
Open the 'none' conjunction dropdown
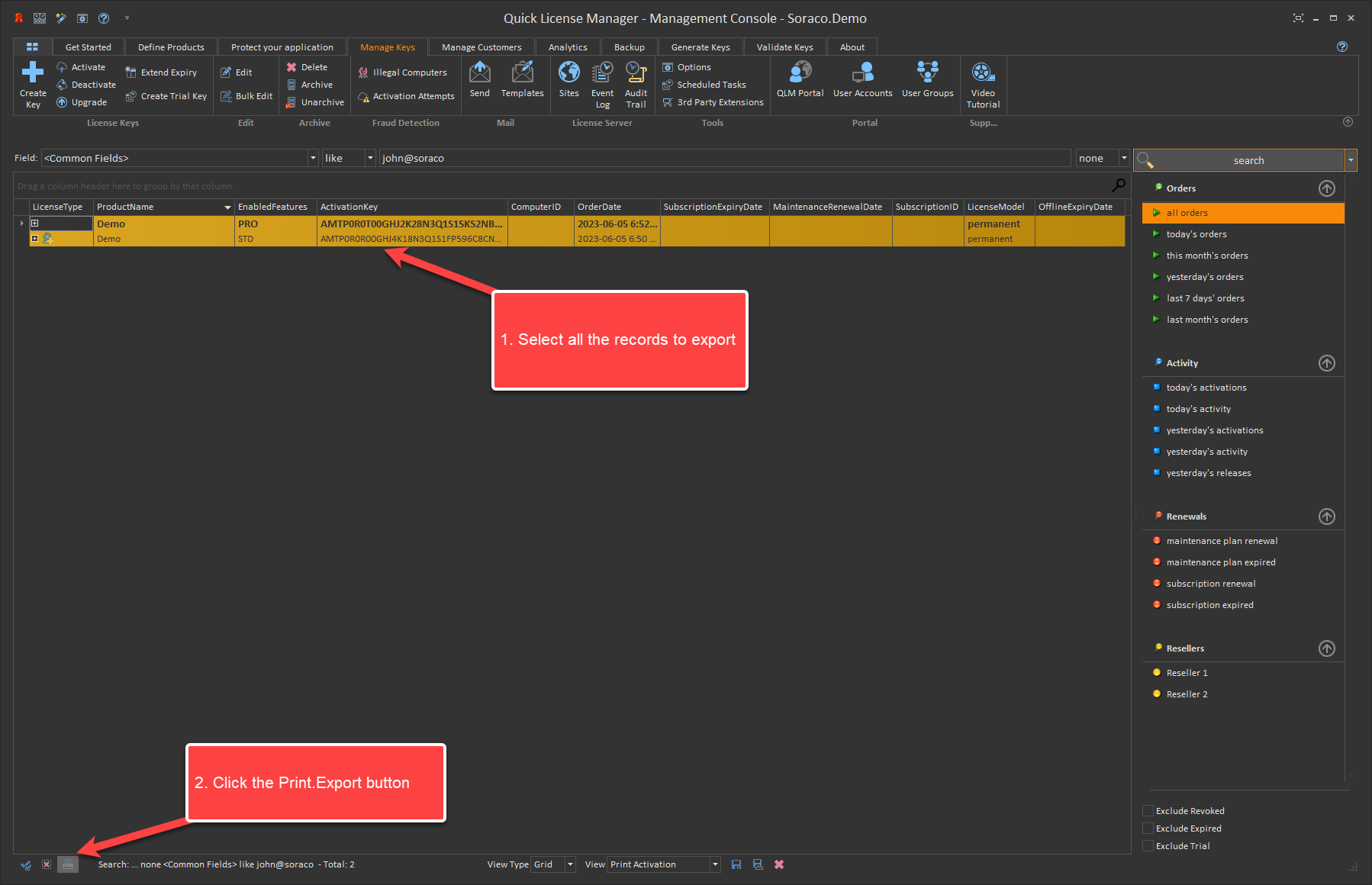pos(1123,158)
